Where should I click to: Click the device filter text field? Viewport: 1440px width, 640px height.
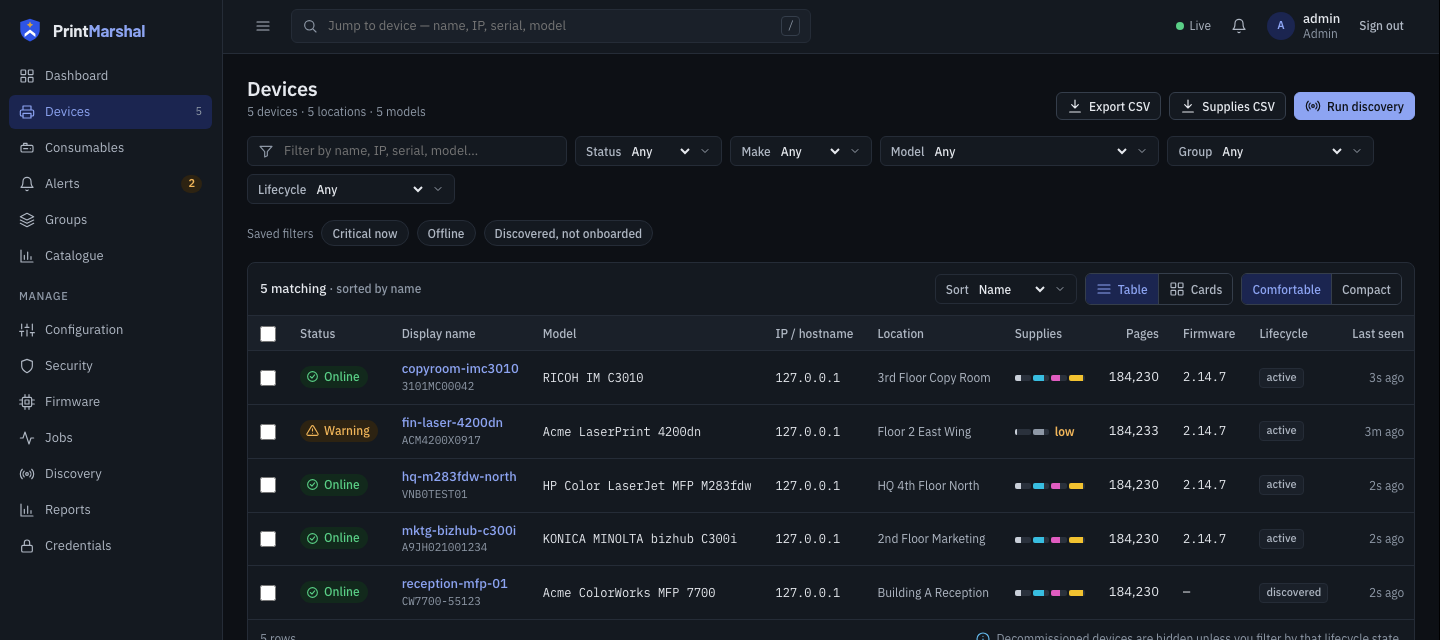(407, 151)
